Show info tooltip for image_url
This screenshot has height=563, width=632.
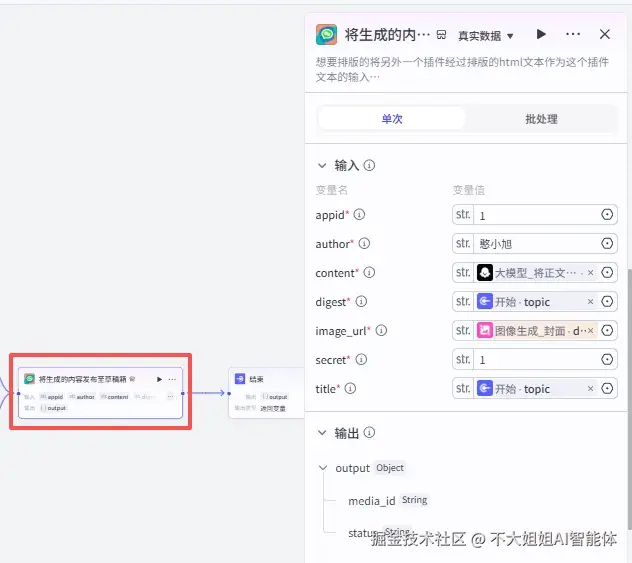coord(381,330)
